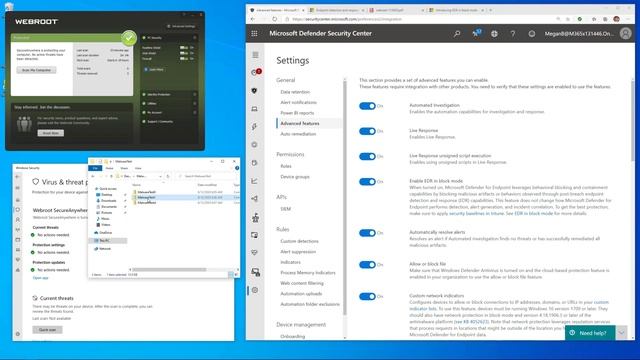Open Auto remediation settings
Image resolution: width=640 pixels, height=360 pixels.
298,134
